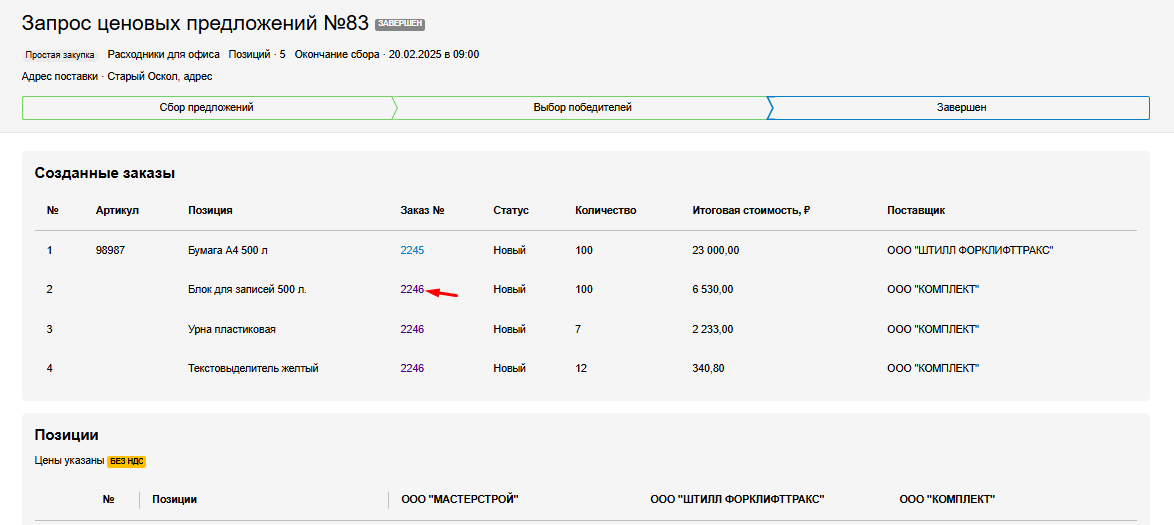Click the Количество column header
Image resolution: width=1174 pixels, height=525 pixels.
click(x=605, y=210)
